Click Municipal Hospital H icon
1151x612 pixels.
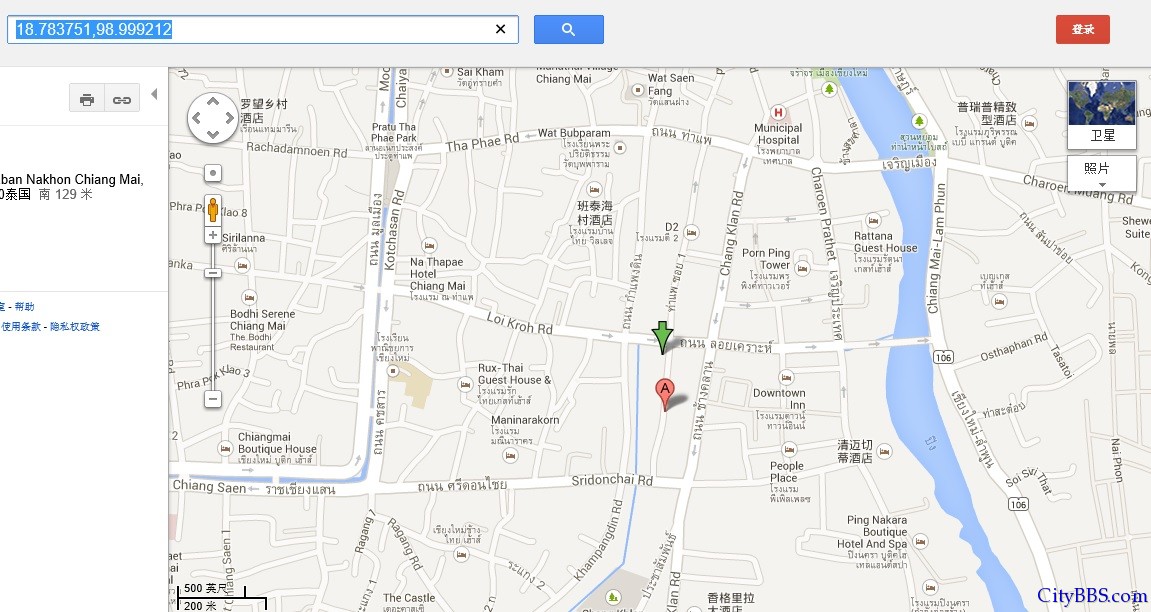pyautogui.click(x=778, y=113)
